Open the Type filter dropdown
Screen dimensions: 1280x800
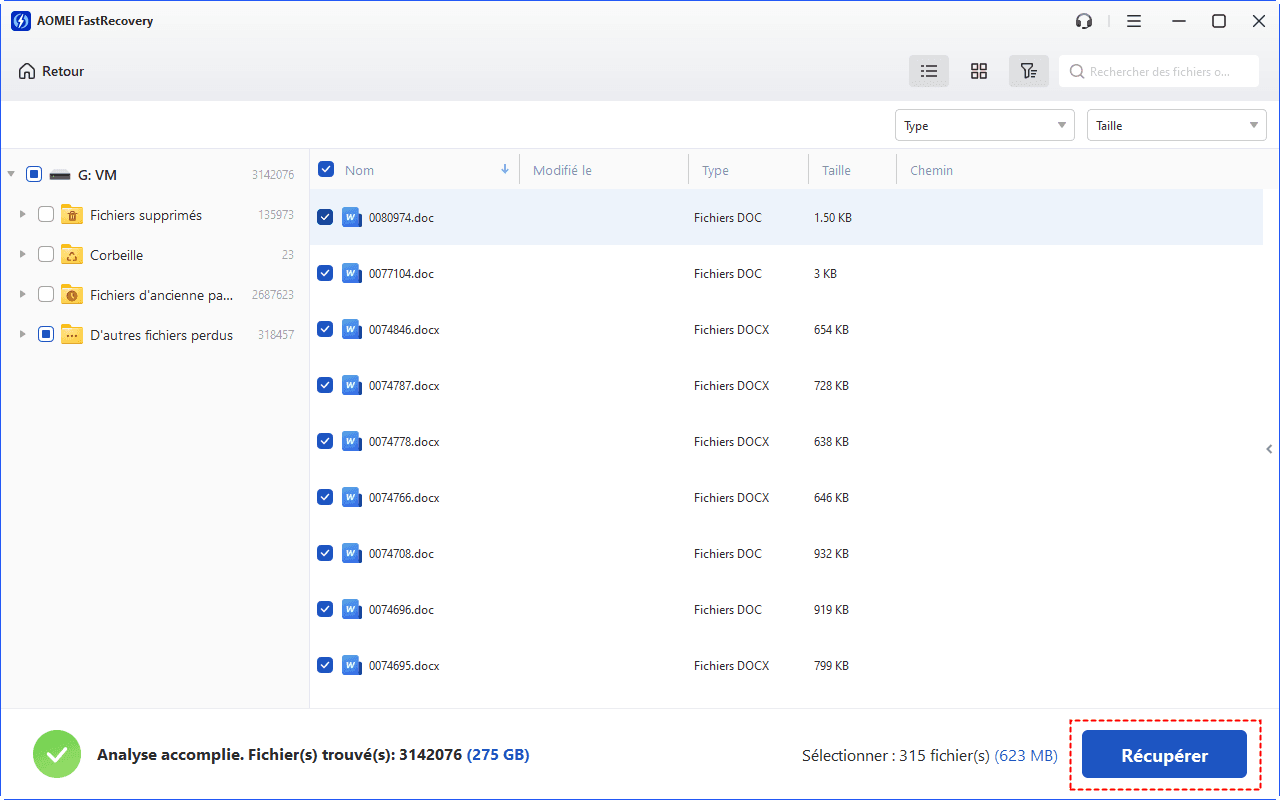(984, 125)
